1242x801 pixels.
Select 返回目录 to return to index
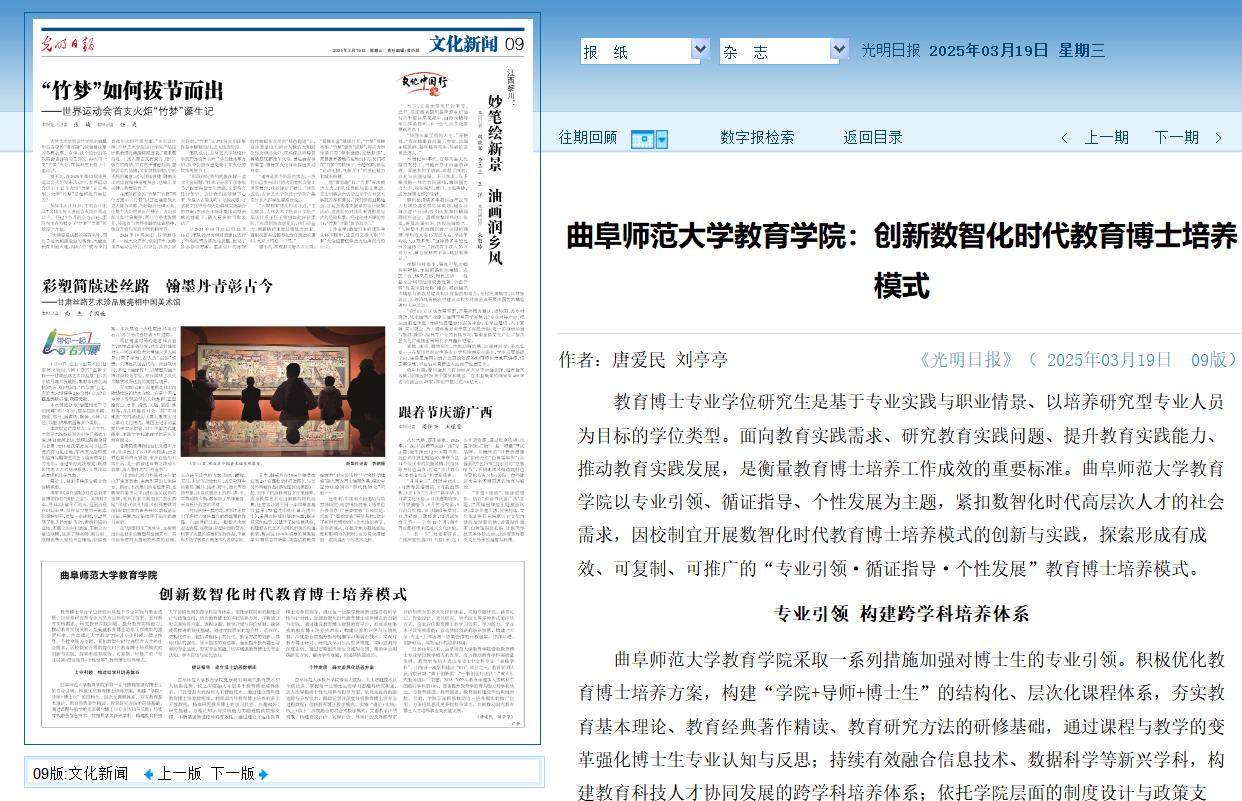coord(872,138)
